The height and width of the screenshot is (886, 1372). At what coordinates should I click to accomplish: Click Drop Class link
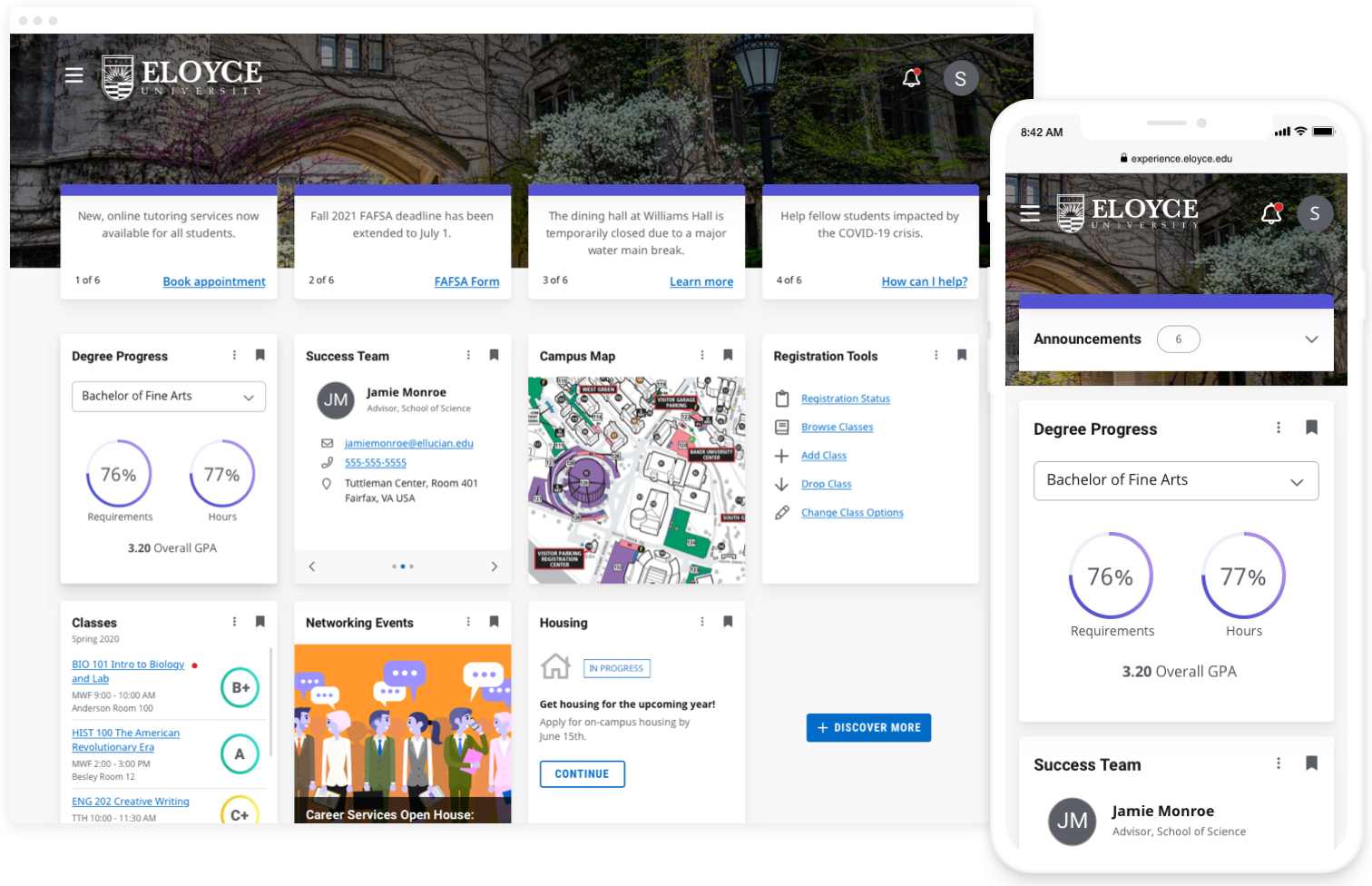point(827,485)
